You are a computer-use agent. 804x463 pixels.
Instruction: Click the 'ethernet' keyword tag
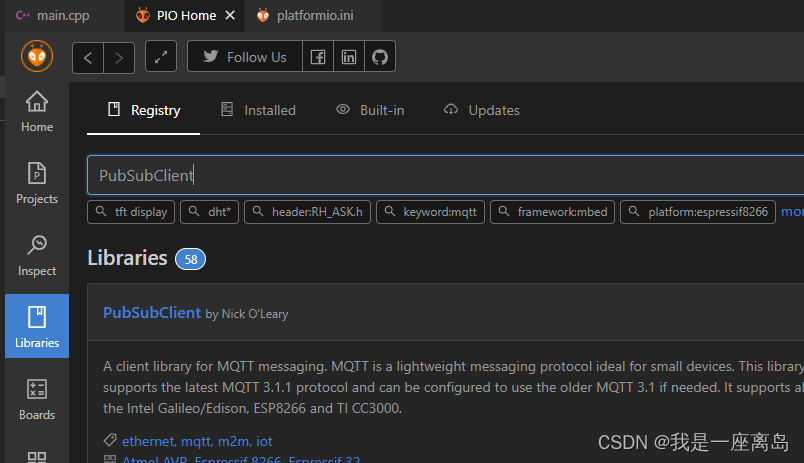point(149,441)
